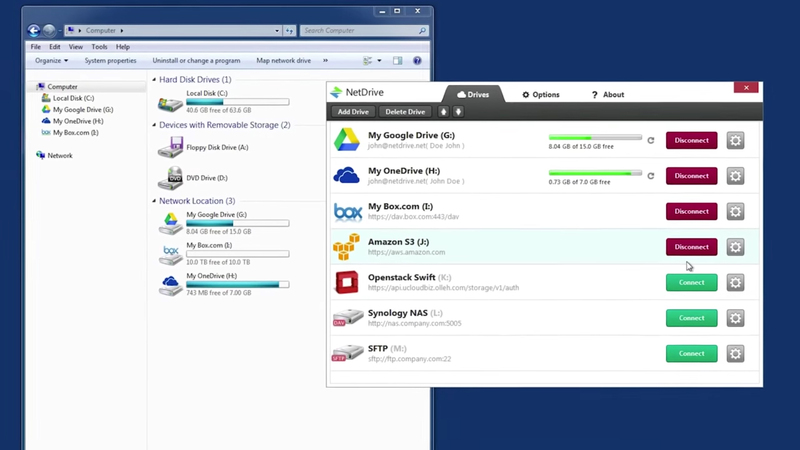The image size is (800, 450).
Task: Refresh My OneDrive free space
Action: (651, 176)
